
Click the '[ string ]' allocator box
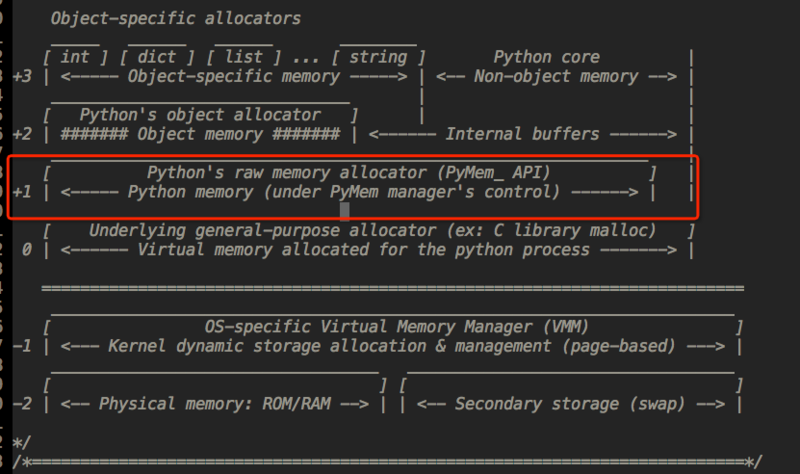tap(378, 57)
